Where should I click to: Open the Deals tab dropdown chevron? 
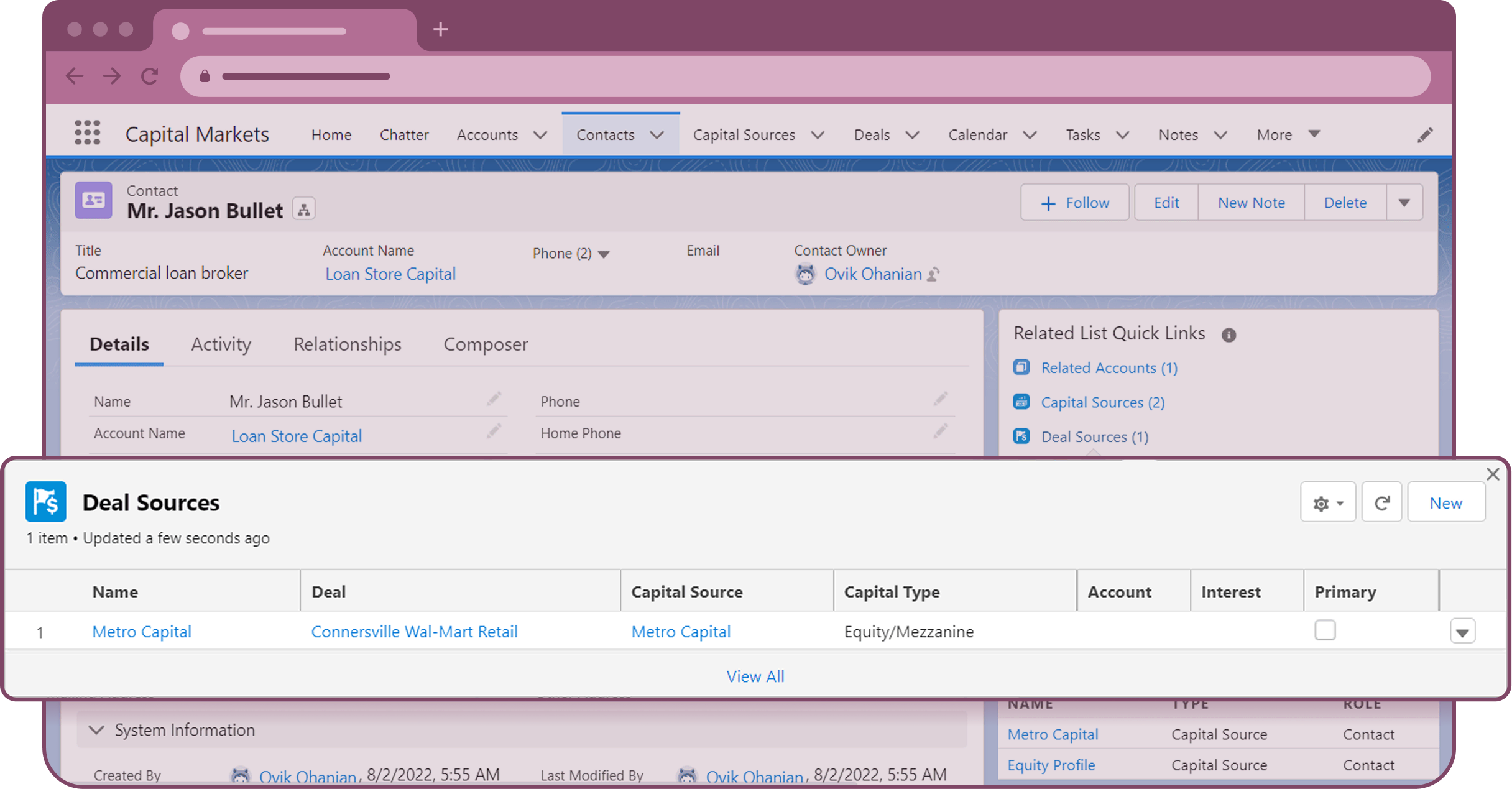(912, 135)
